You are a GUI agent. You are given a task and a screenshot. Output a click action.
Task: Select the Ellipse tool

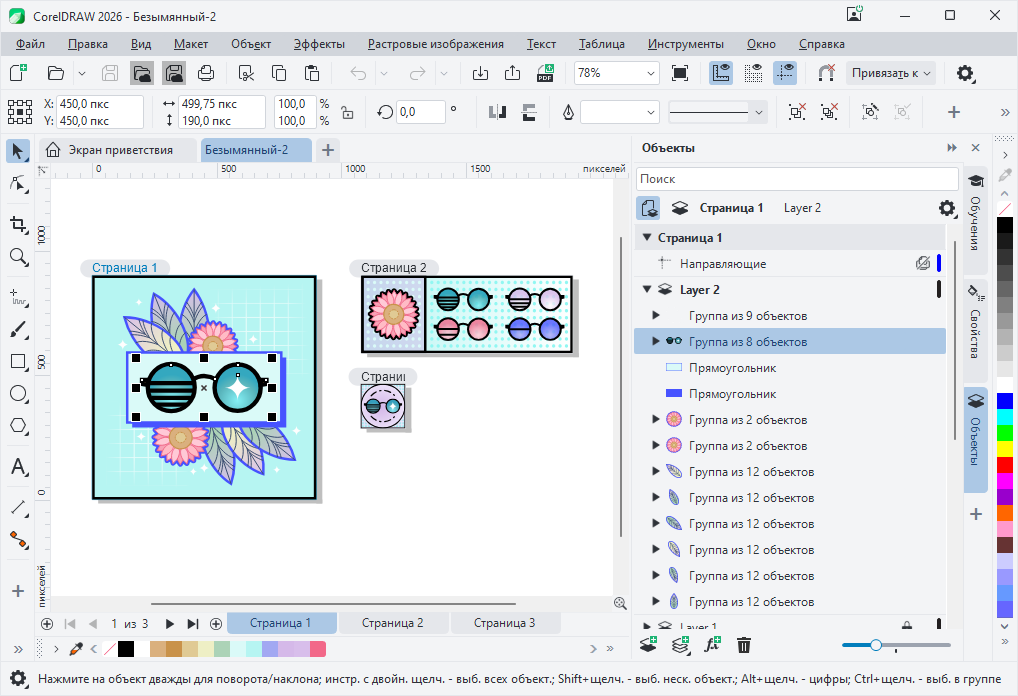pyautogui.click(x=18, y=393)
